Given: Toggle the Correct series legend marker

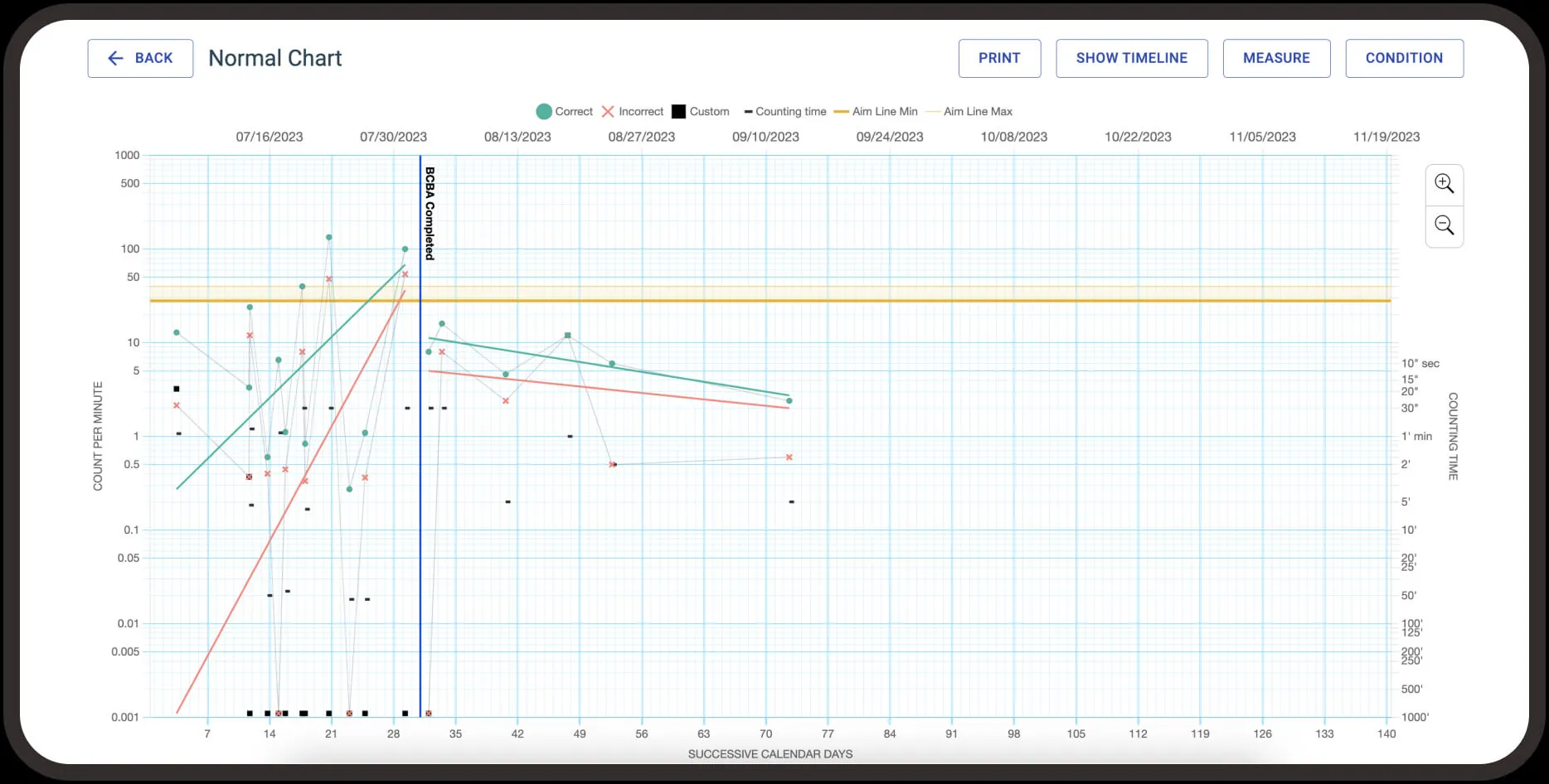Looking at the screenshot, I should (x=544, y=112).
